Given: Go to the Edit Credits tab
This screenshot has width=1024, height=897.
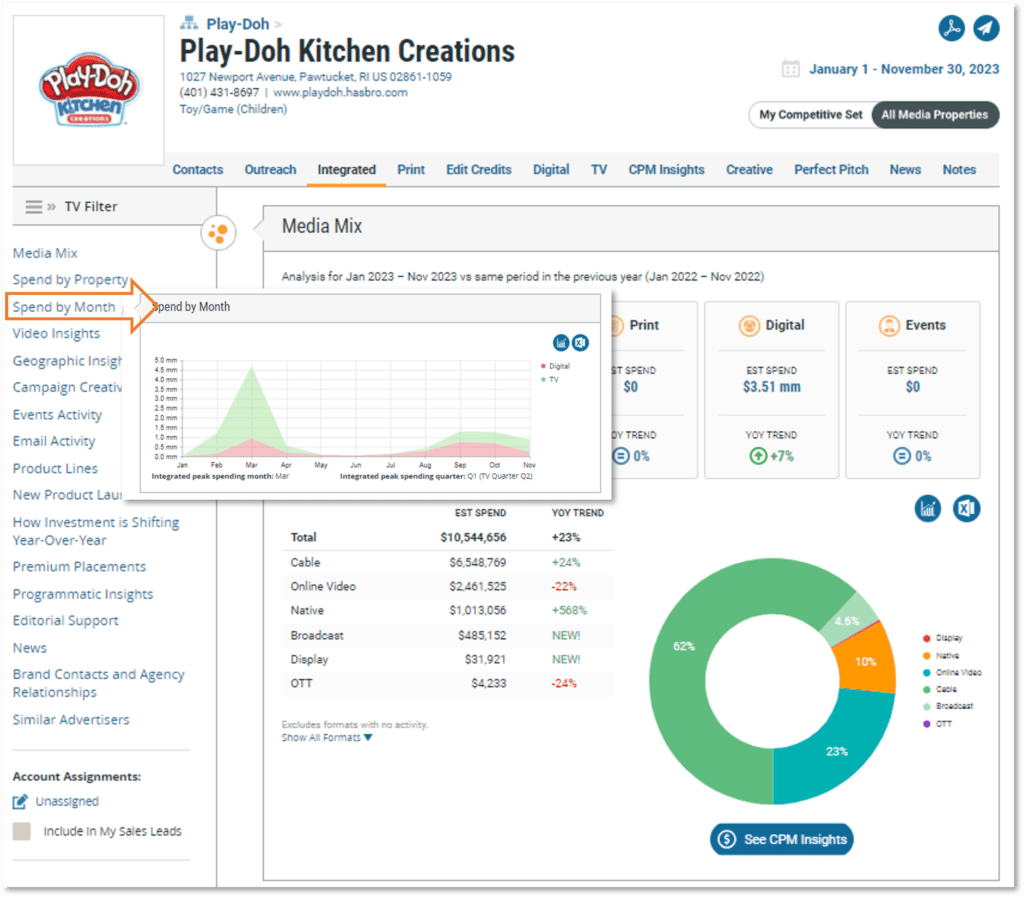Looking at the screenshot, I should 479,170.
